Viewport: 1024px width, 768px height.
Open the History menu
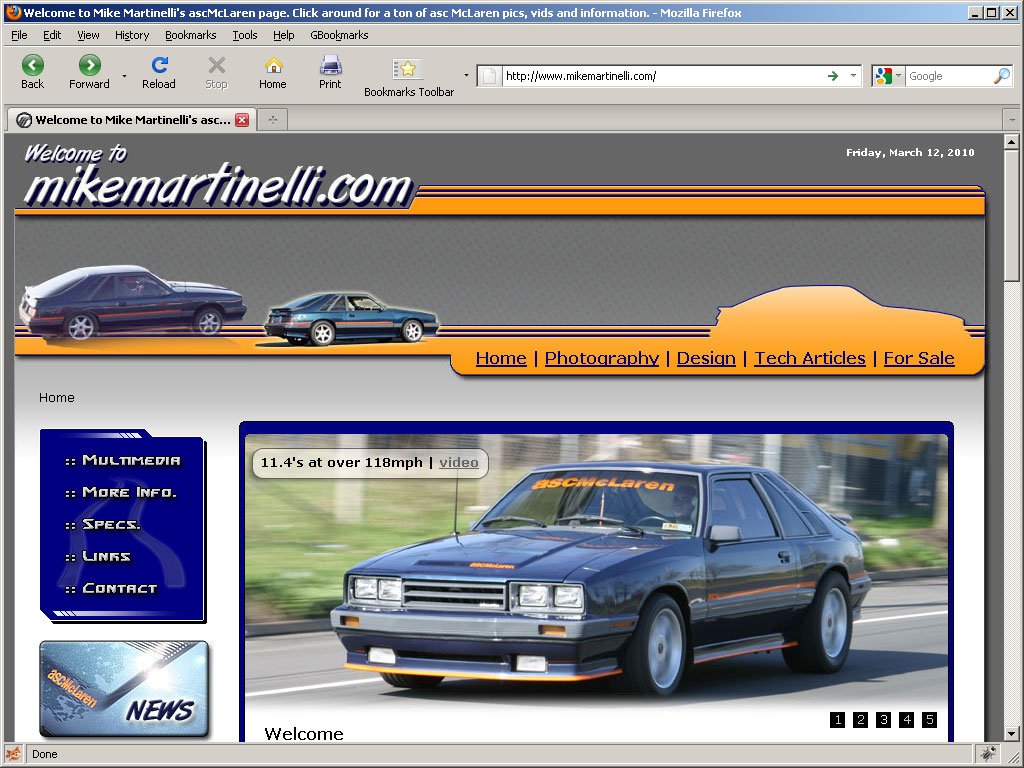(132, 35)
